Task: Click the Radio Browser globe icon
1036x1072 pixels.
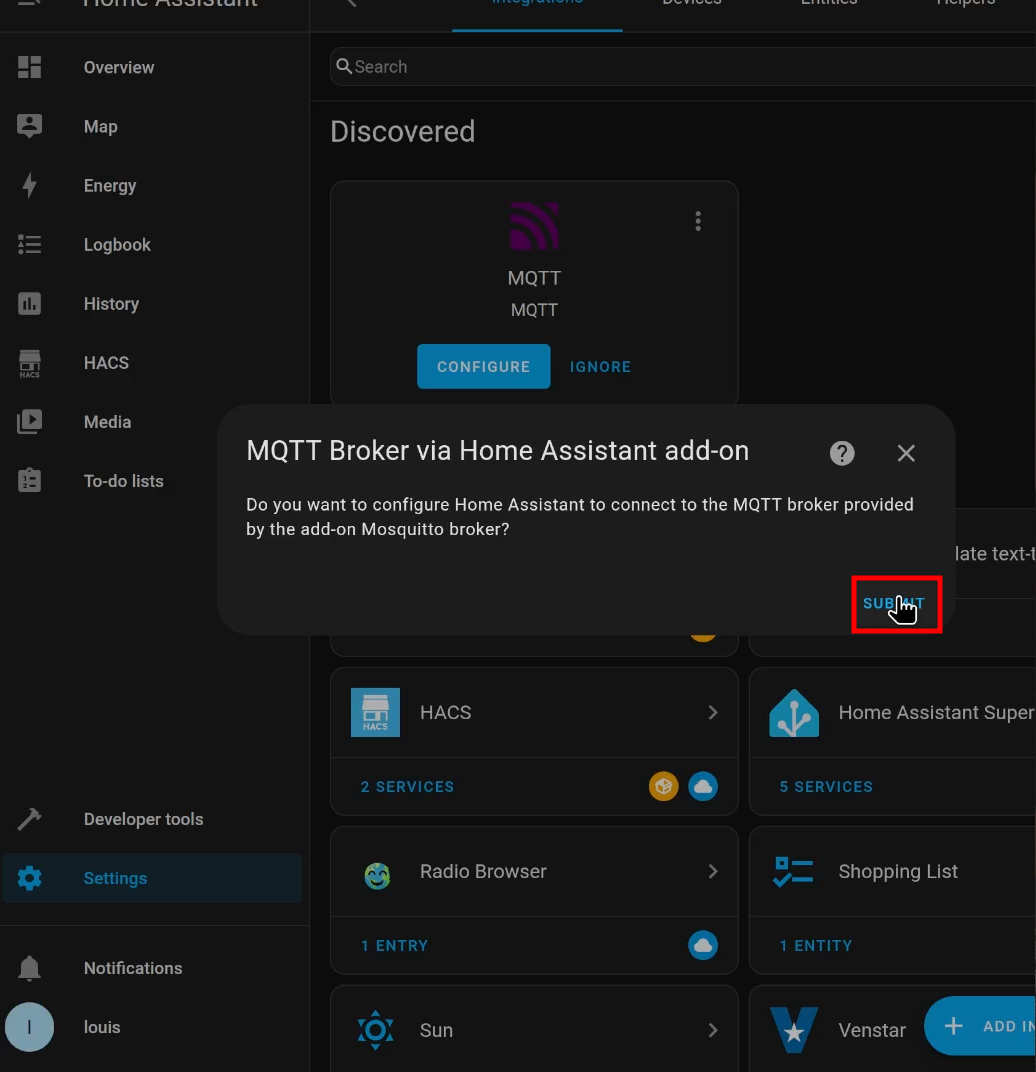Action: [377, 875]
